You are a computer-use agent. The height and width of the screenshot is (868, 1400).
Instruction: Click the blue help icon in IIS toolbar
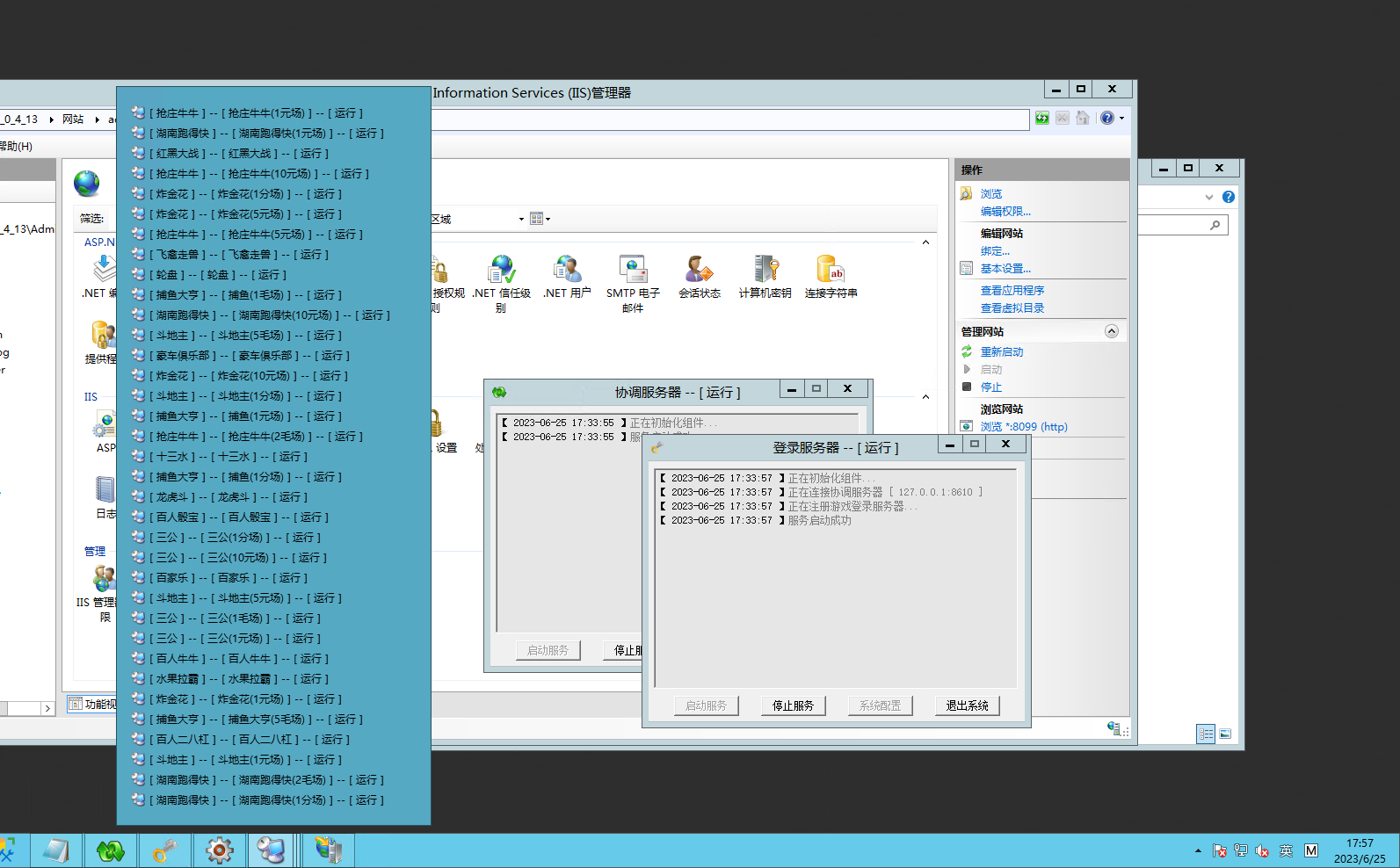1106,119
